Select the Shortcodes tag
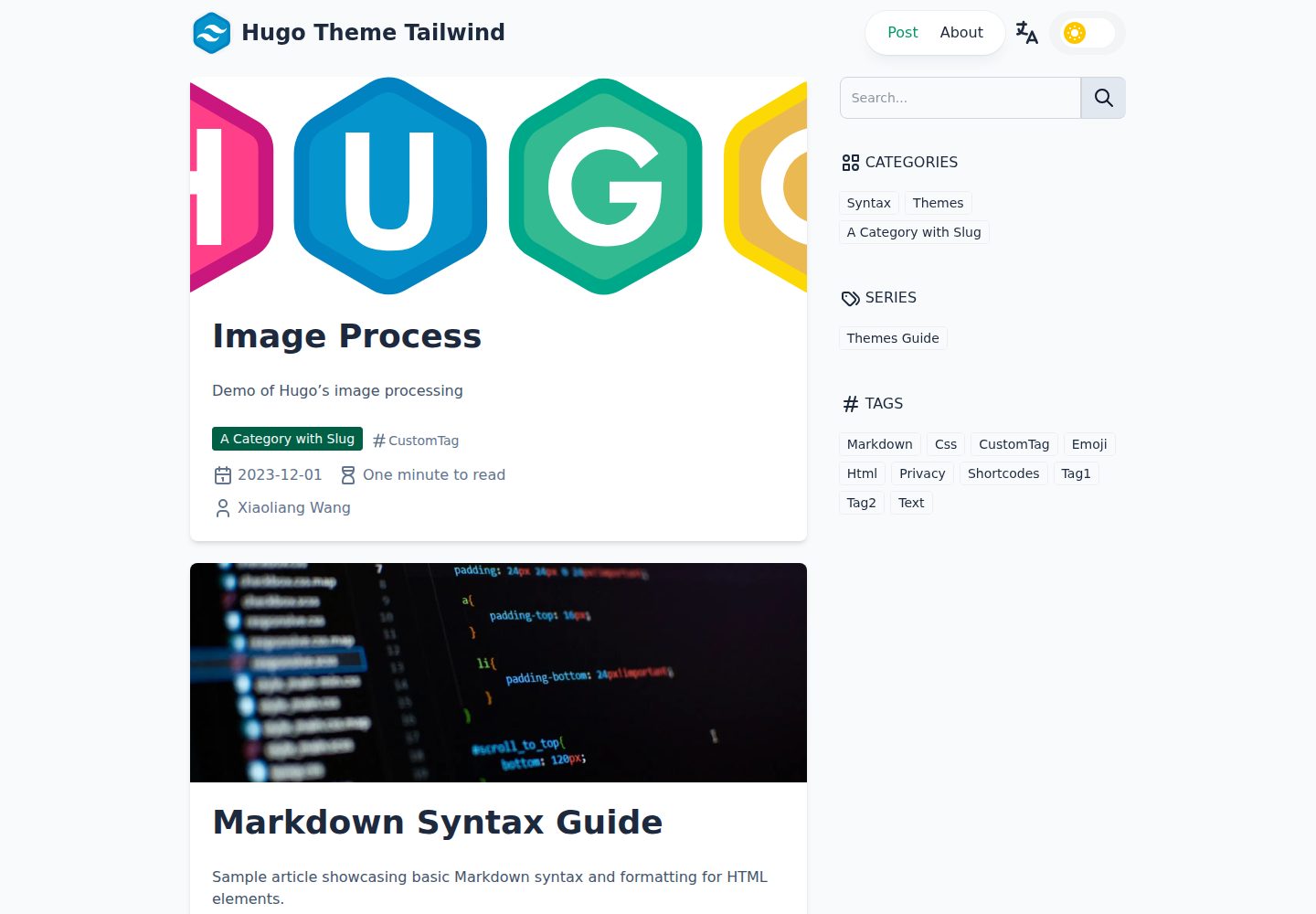Screen dimensions: 1316x914 [1003, 473]
